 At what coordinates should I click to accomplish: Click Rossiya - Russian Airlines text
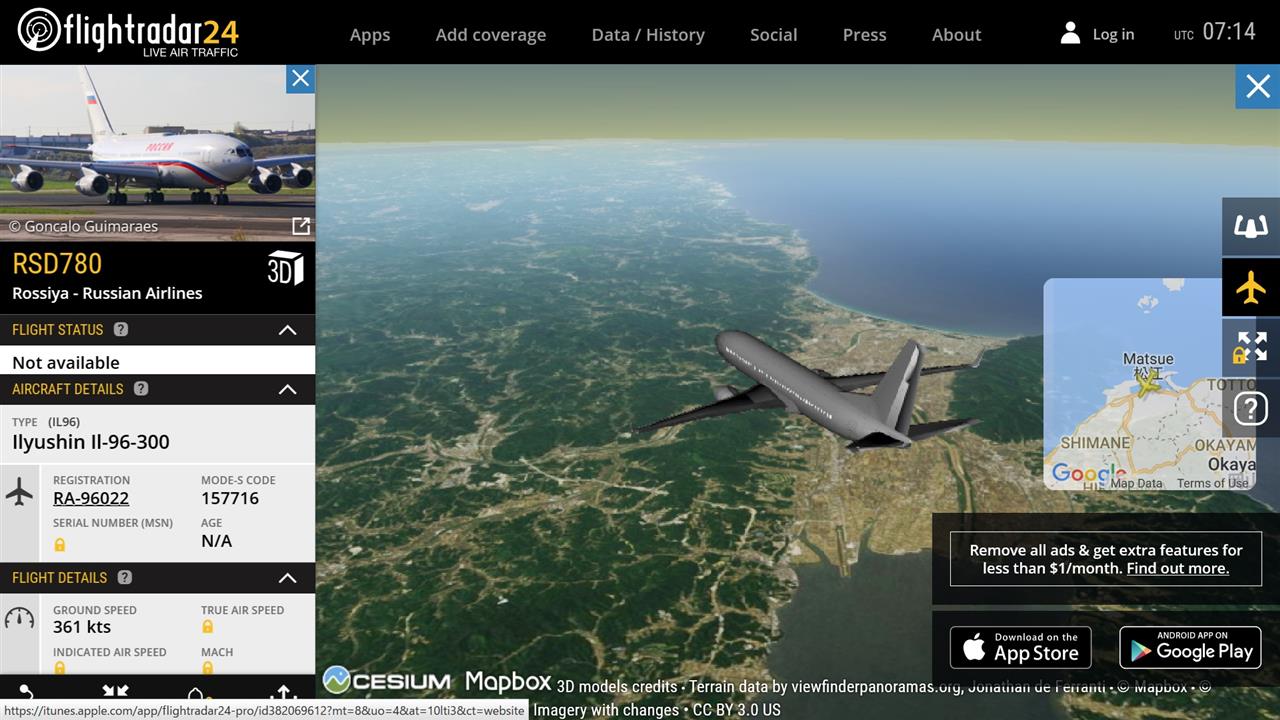[107, 293]
